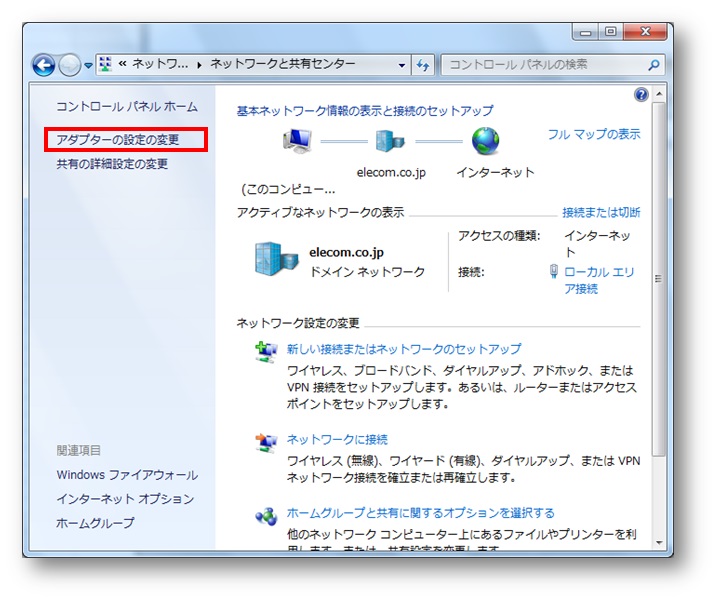Open インターネット オプション link
Viewport: 716px width, 600px height.
126,499
